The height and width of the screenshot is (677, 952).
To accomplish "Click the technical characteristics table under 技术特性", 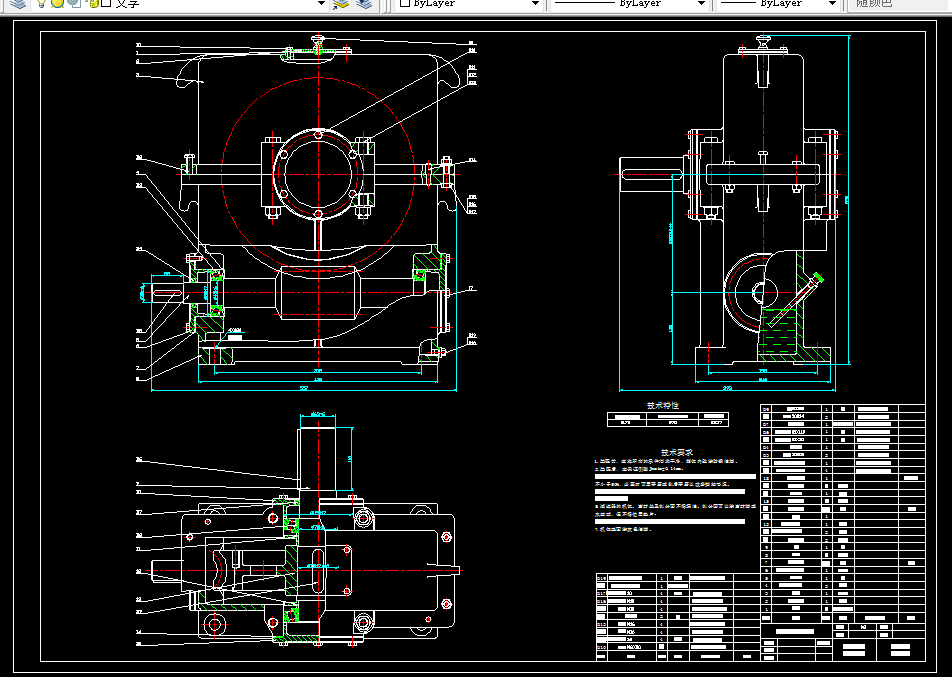I will click(x=667, y=419).
